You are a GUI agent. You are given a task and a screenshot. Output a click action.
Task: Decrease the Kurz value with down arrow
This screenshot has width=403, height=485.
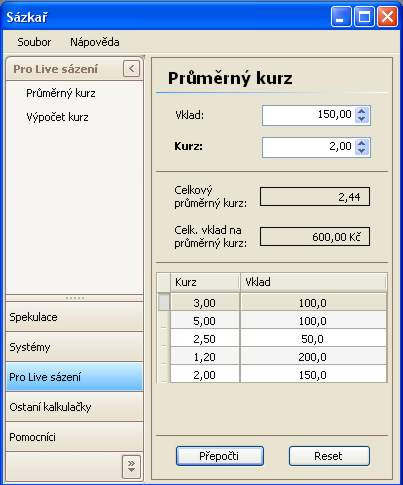(362, 151)
